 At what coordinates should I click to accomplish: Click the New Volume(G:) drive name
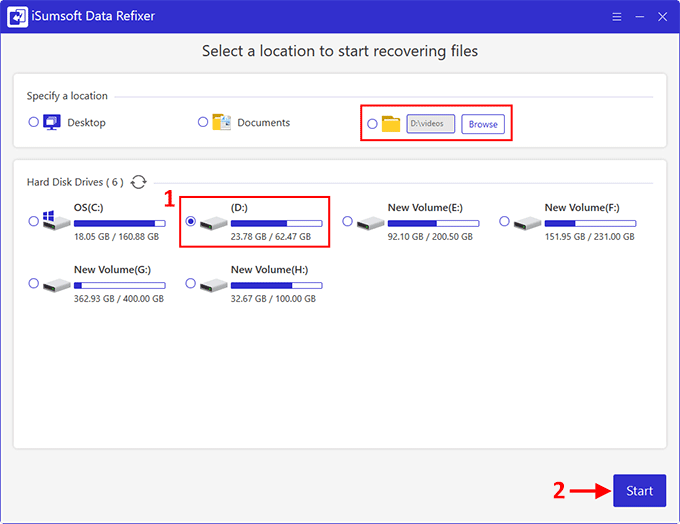click(112, 270)
